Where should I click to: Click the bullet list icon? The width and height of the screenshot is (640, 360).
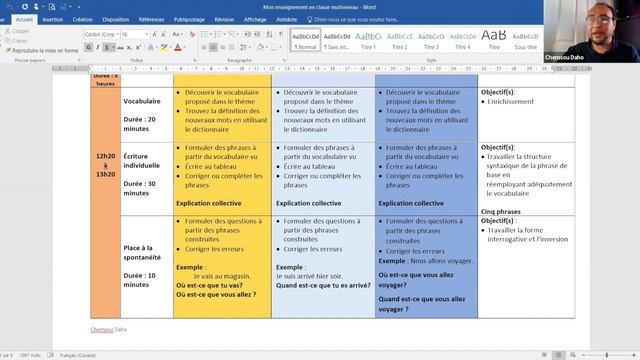coord(205,35)
